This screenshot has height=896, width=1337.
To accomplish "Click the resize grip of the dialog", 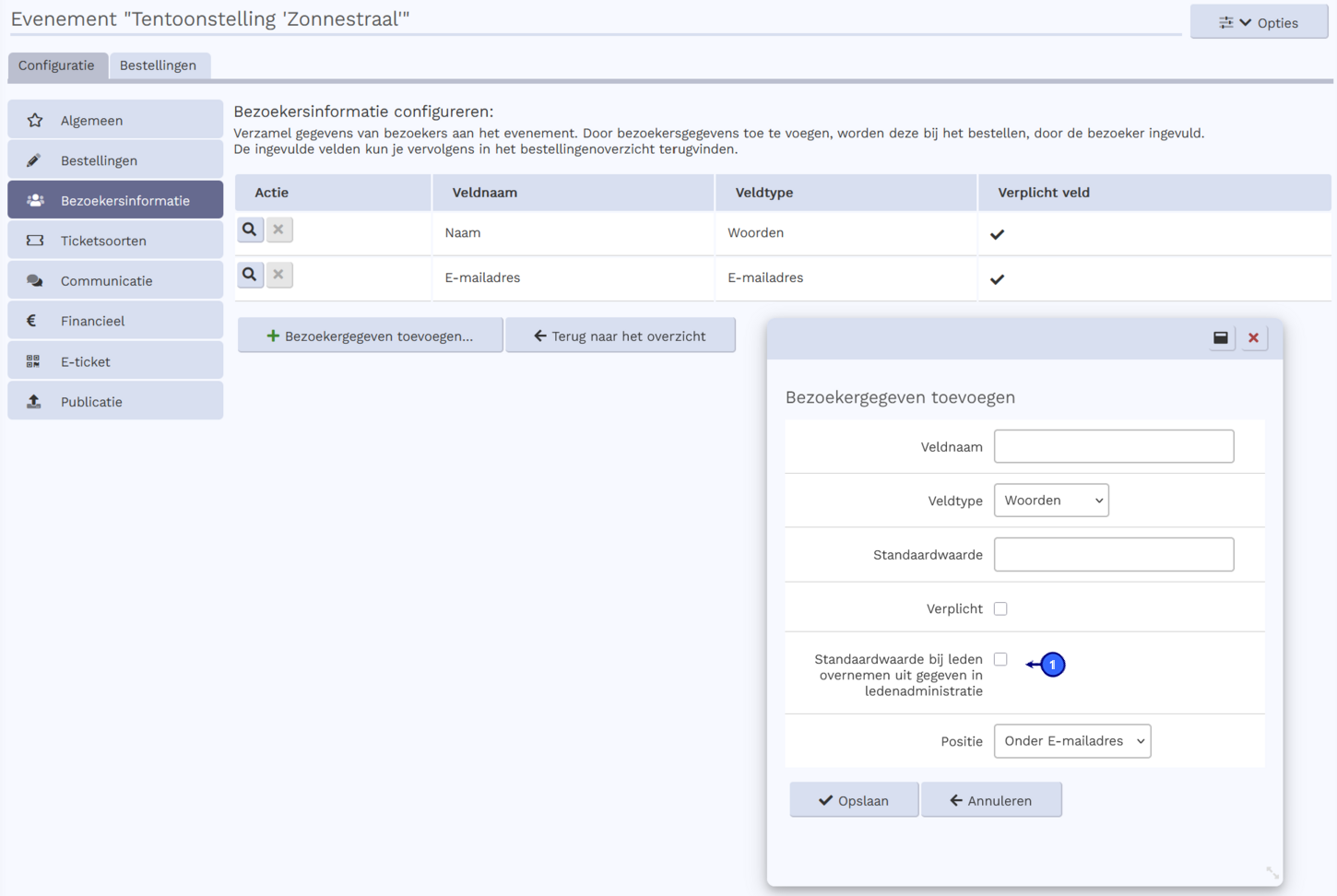I will click(x=1272, y=873).
